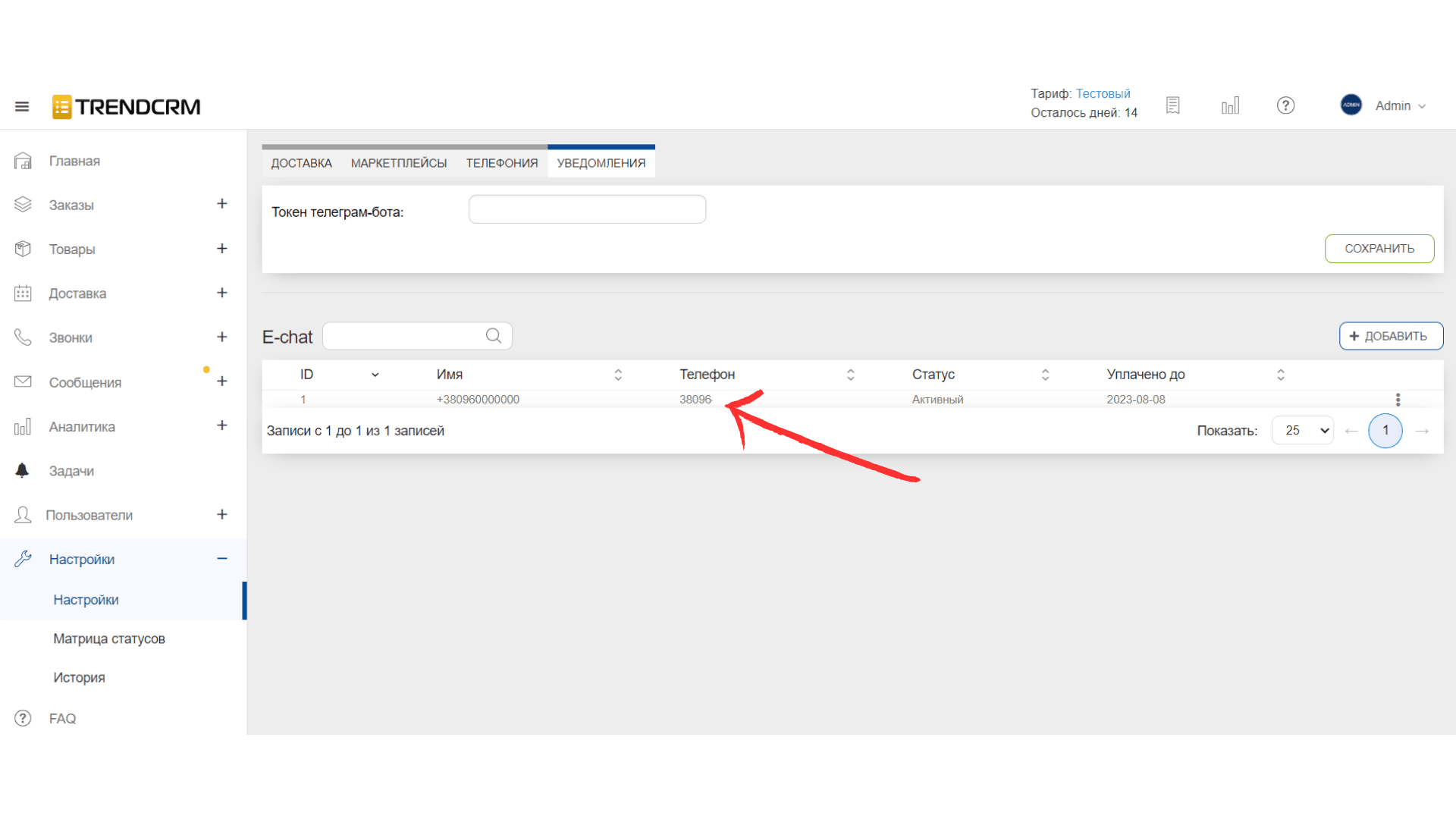Collapse the Настройки submenu with minus
The width and height of the screenshot is (1456, 819).
pos(222,559)
